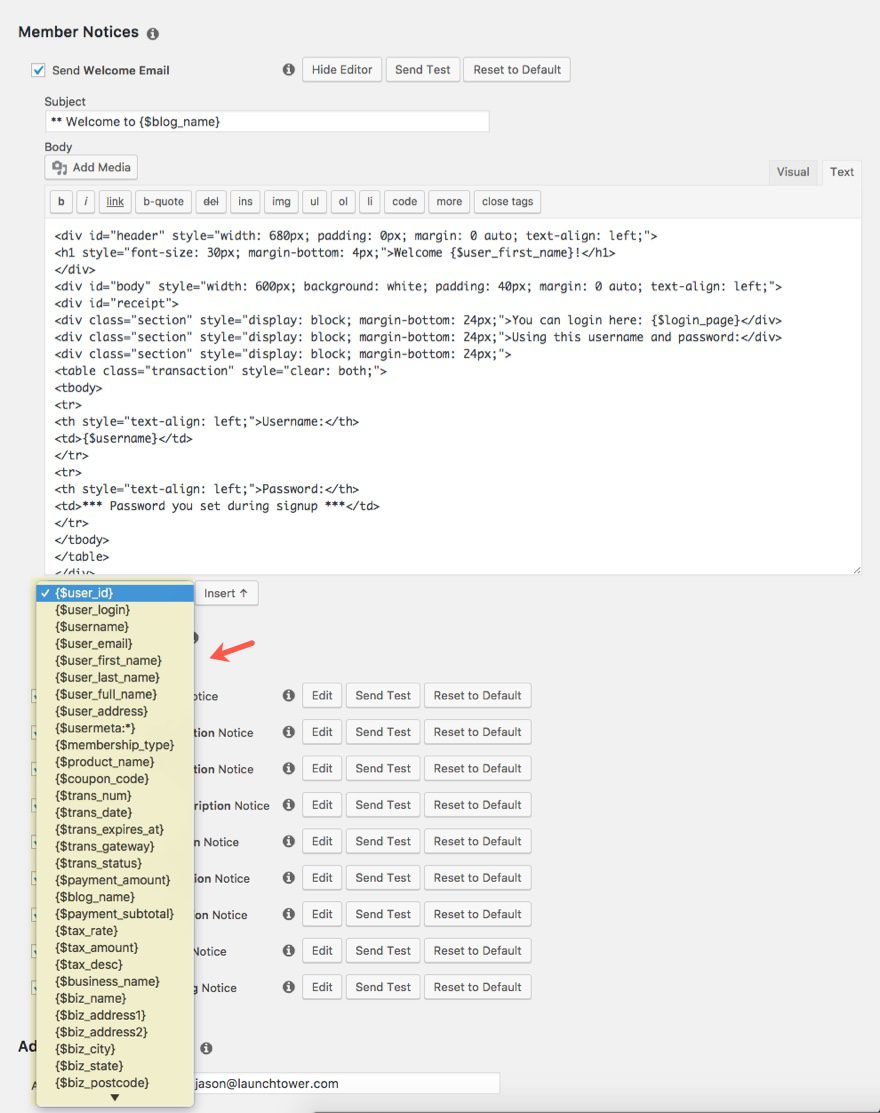Open the Add Media dialog
Image resolution: width=880 pixels, height=1113 pixels.
coord(90,167)
